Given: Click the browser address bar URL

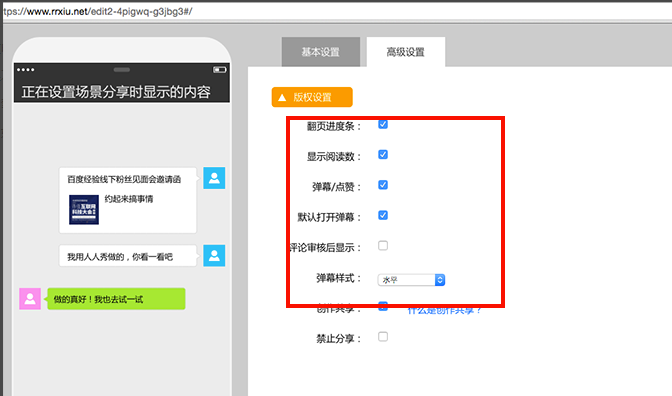Looking at the screenshot, I should [x=98, y=12].
